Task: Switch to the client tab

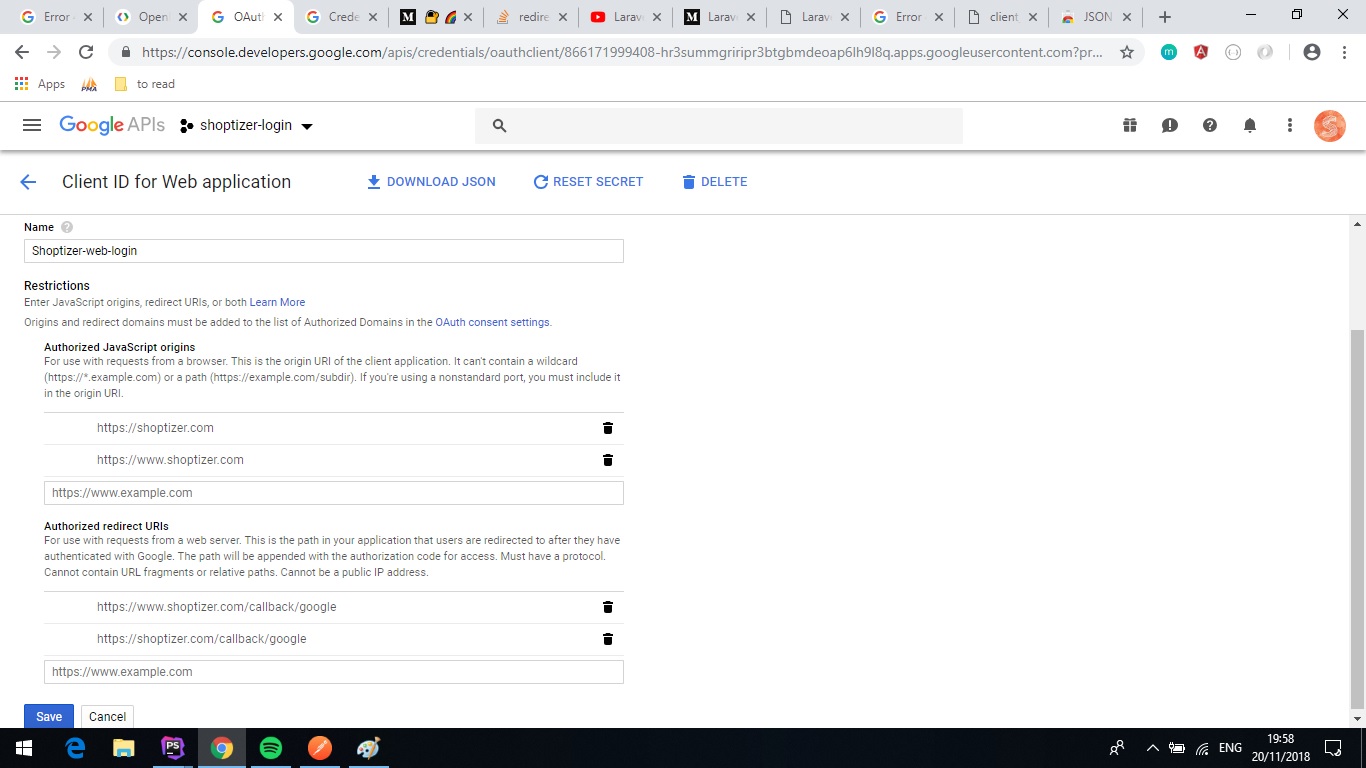Action: pyautogui.click(x=1002, y=17)
